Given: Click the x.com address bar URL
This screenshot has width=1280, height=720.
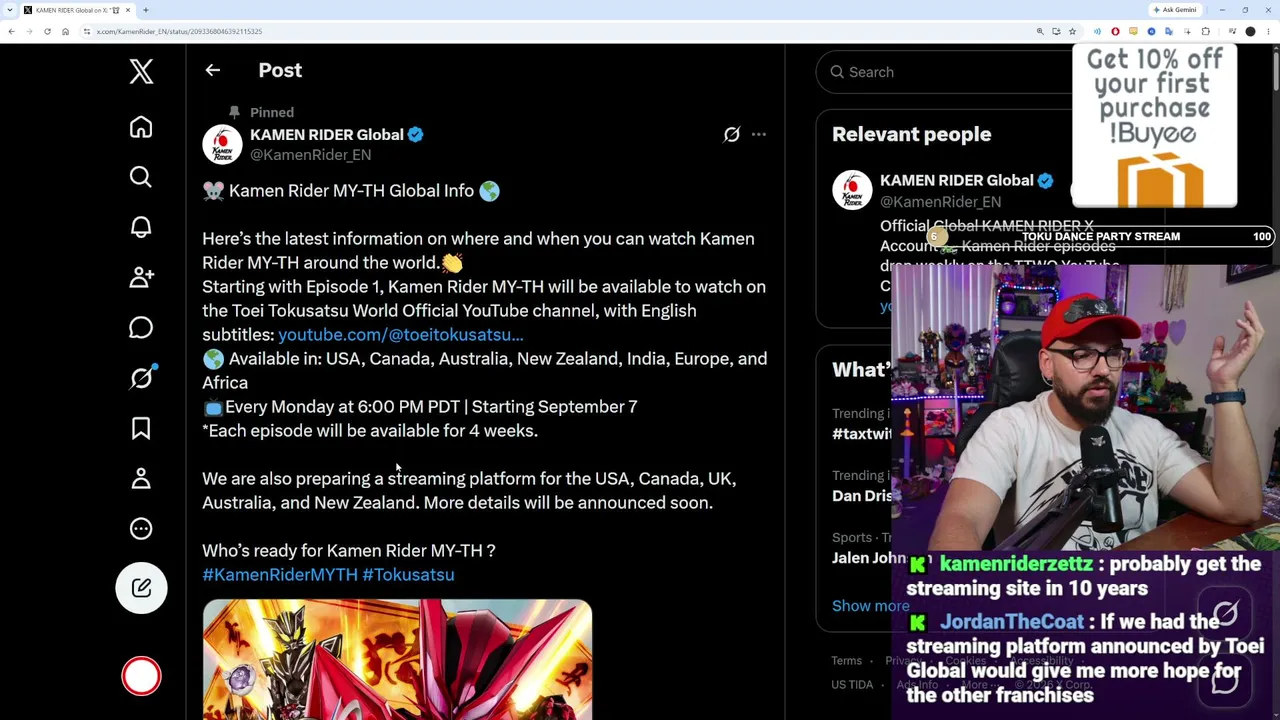Looking at the screenshot, I should click(x=179, y=32).
